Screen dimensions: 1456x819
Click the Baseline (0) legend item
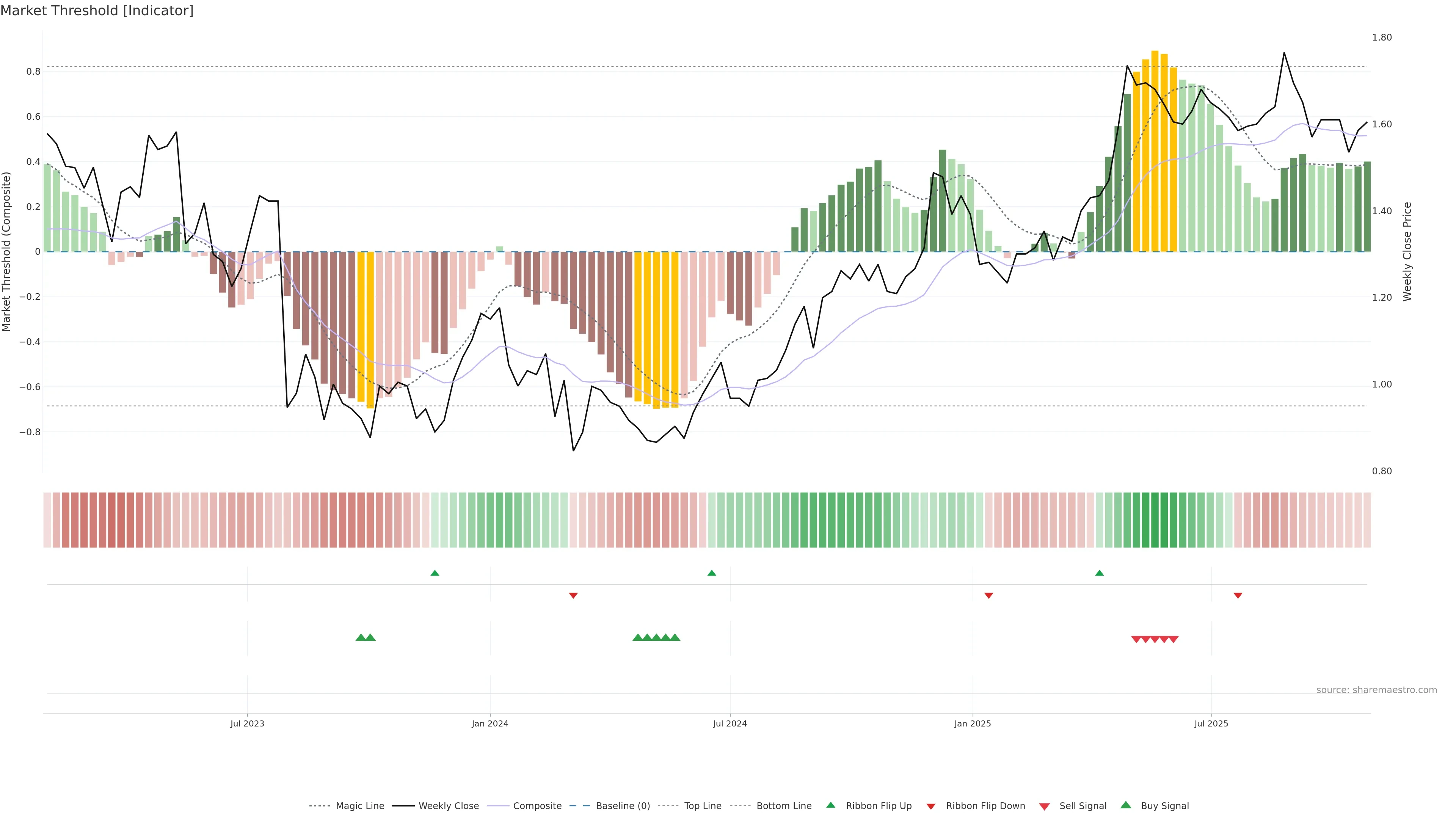pyautogui.click(x=622, y=805)
